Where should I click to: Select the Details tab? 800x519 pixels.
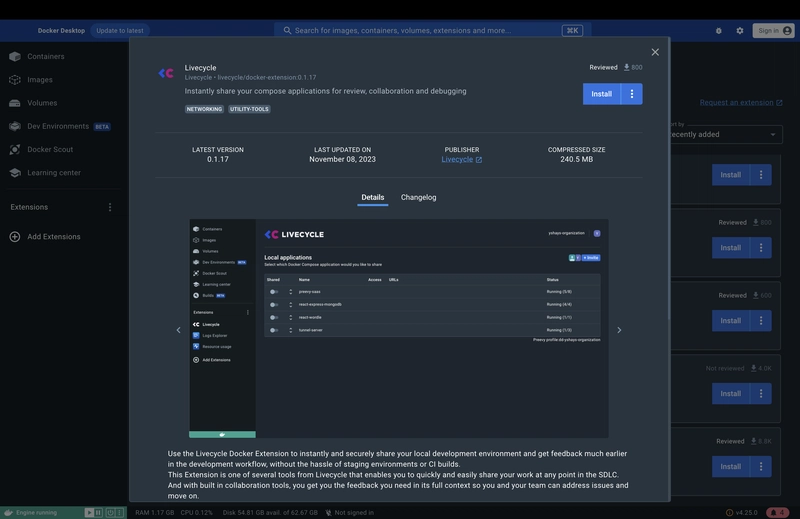[x=372, y=197]
